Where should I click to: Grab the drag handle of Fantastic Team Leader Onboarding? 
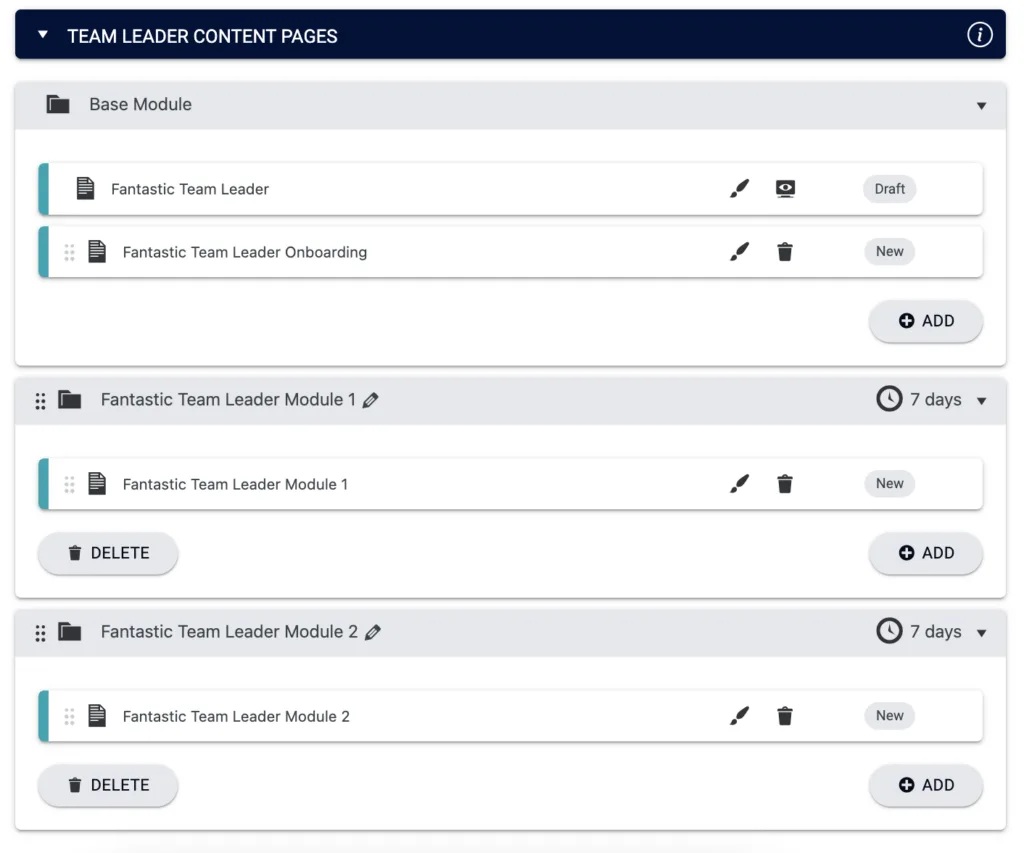click(69, 251)
